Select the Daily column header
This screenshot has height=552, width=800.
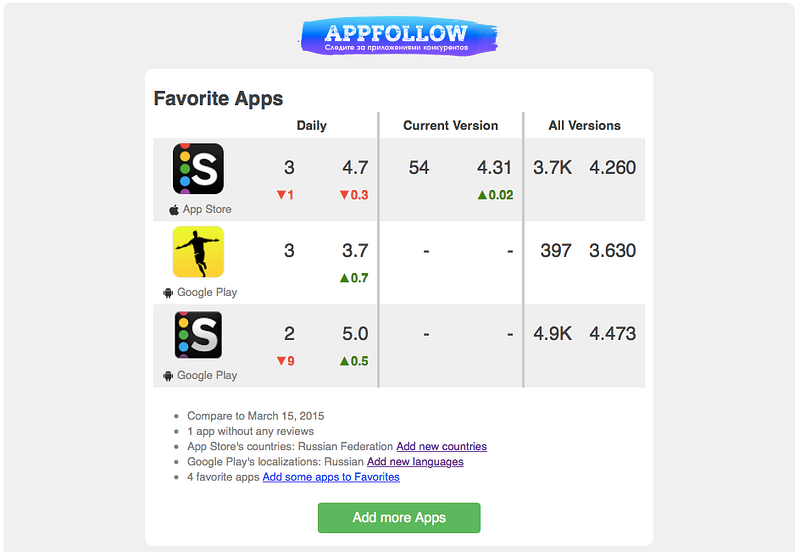[311, 126]
